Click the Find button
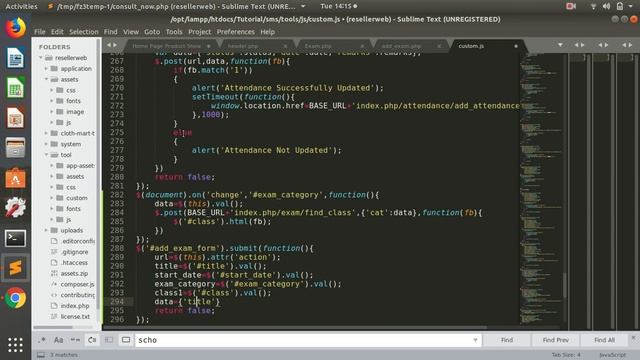 pos(507,340)
